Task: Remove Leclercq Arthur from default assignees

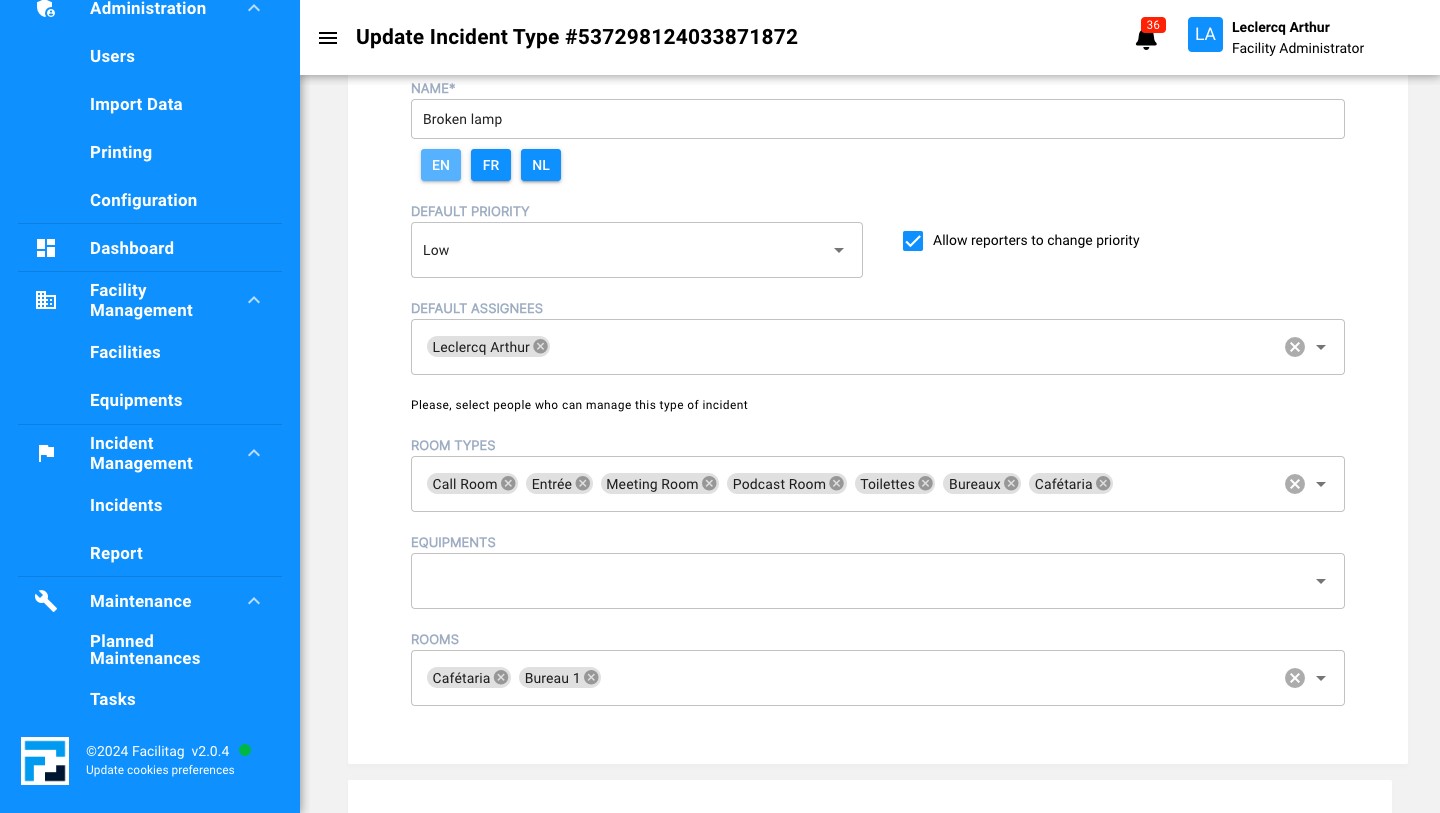Action: click(x=540, y=346)
